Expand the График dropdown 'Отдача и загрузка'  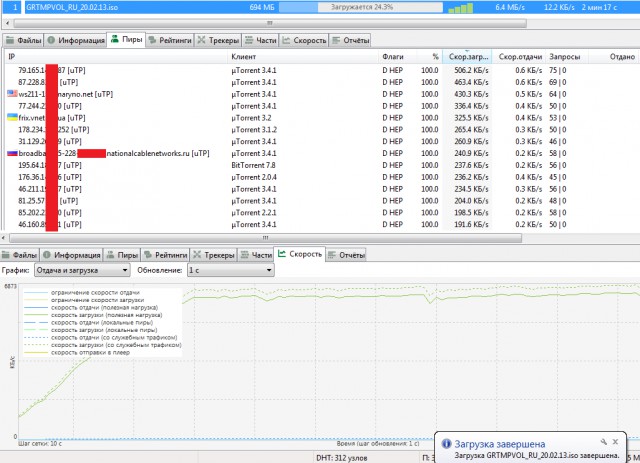[x=82, y=270]
